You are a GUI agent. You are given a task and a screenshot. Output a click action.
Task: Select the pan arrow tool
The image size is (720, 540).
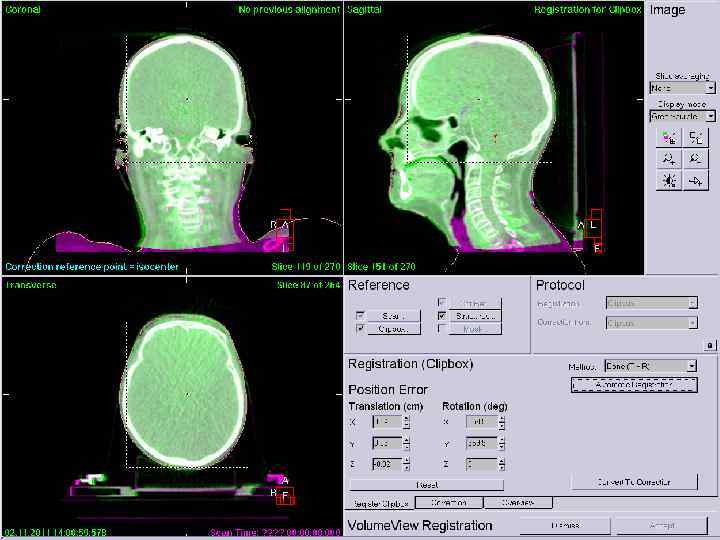tap(696, 181)
